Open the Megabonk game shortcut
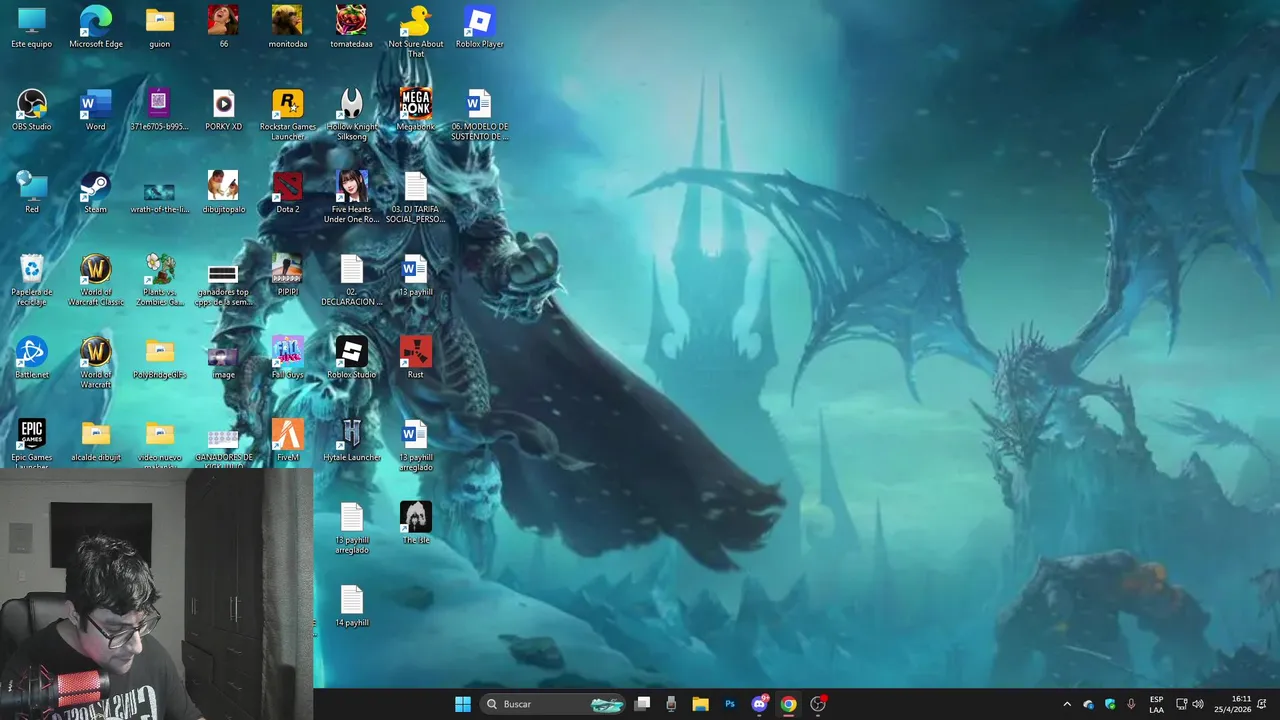Image resolution: width=1280 pixels, height=720 pixels. point(416,110)
